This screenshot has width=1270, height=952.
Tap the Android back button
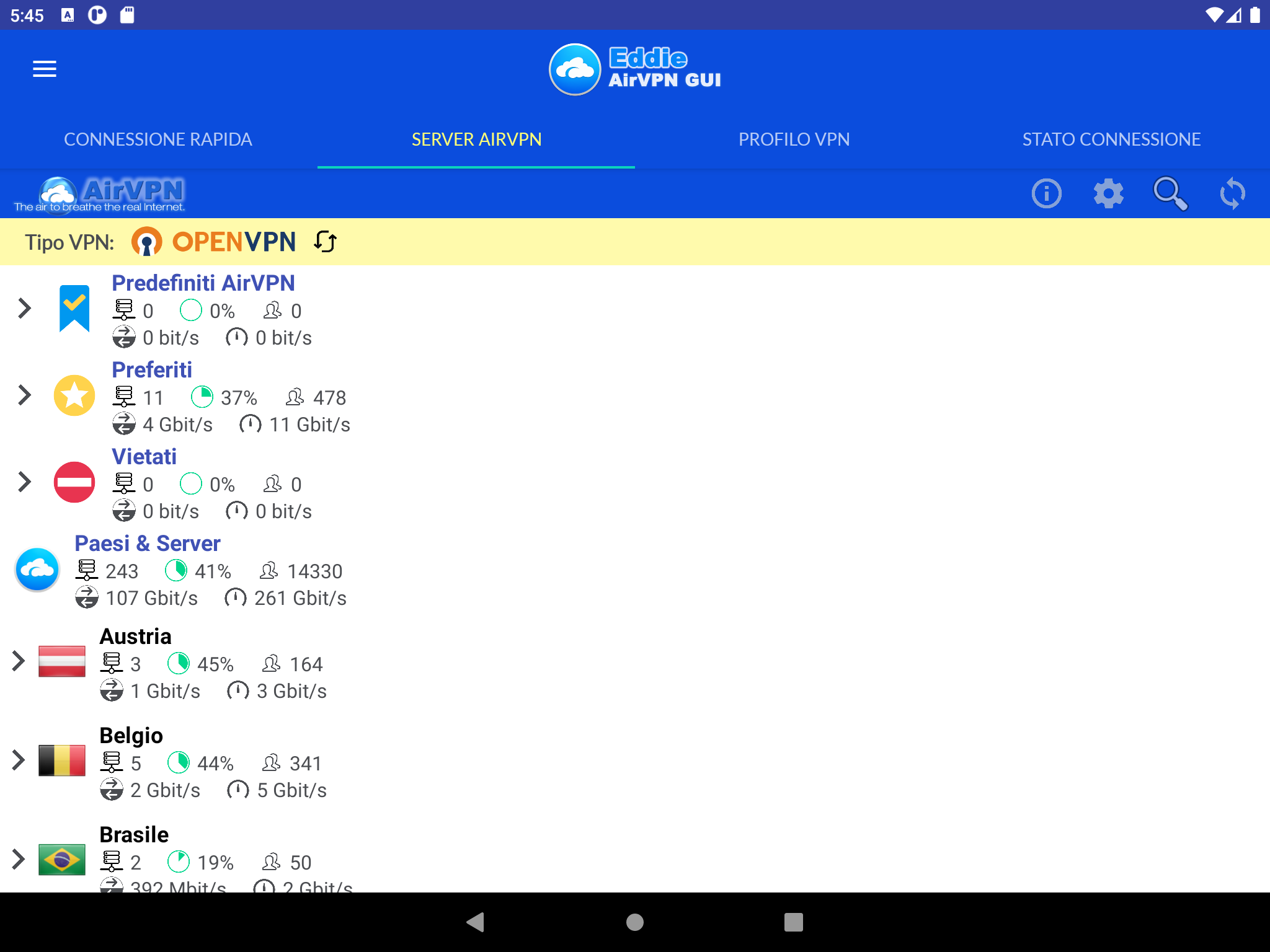(x=476, y=922)
